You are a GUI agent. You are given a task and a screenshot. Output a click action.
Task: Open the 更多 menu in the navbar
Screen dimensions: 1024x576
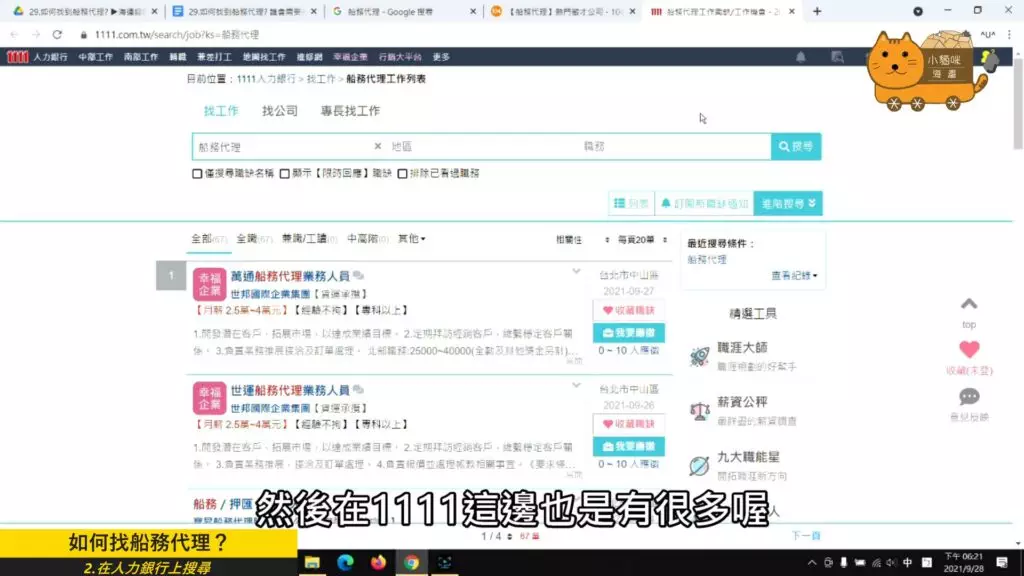click(441, 57)
